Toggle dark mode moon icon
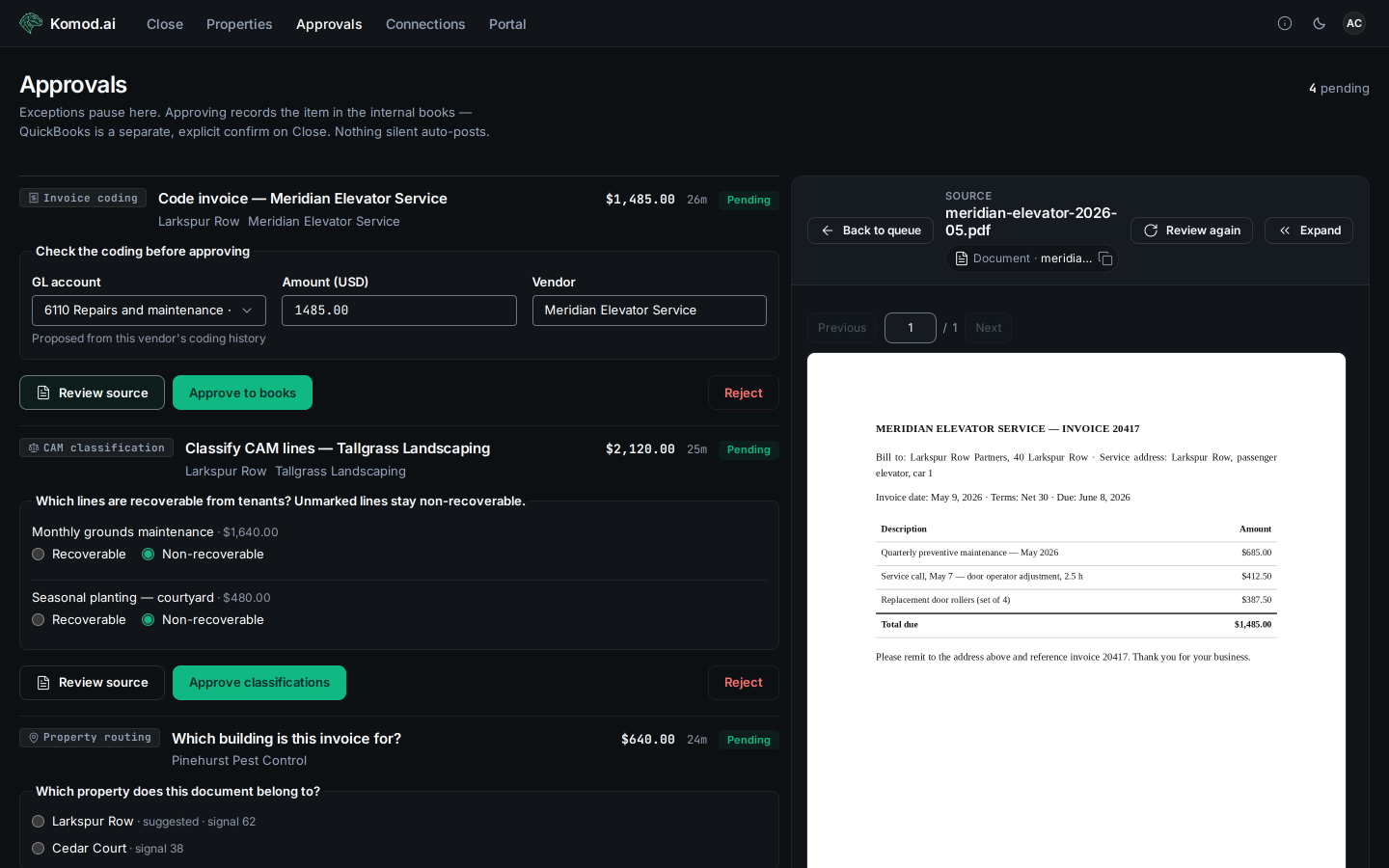Screen dimensions: 1389x868 pos(1320,23)
